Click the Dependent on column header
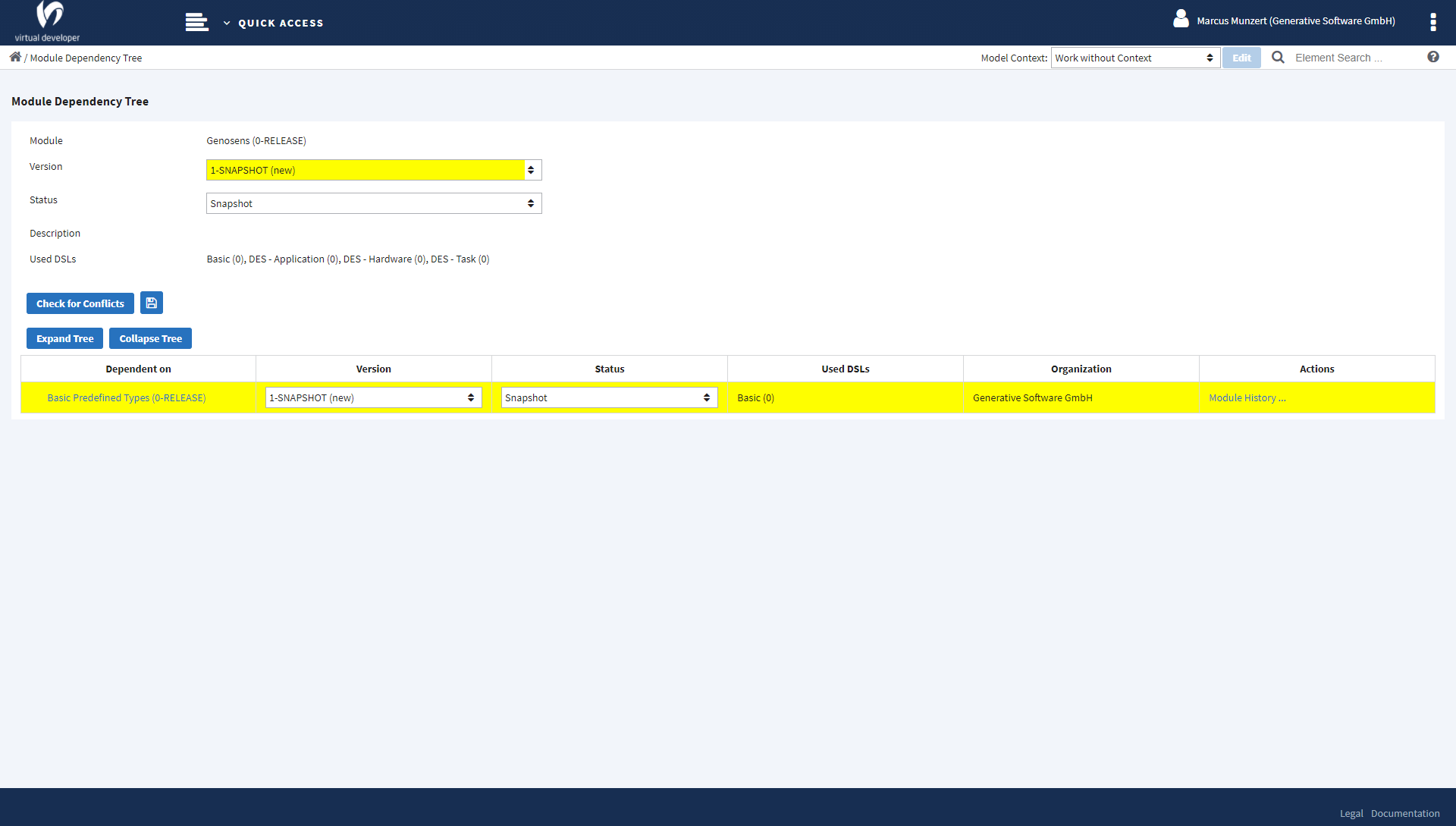1456x826 pixels. (138, 369)
